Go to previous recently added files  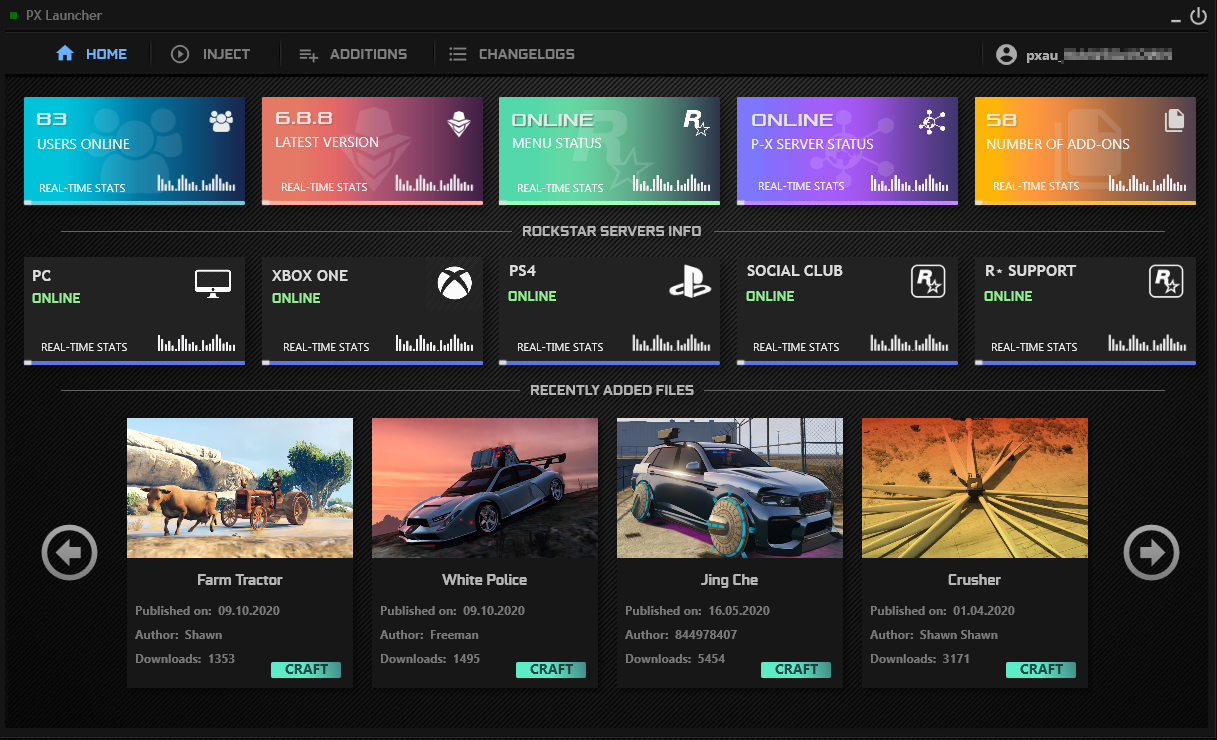(x=69, y=552)
